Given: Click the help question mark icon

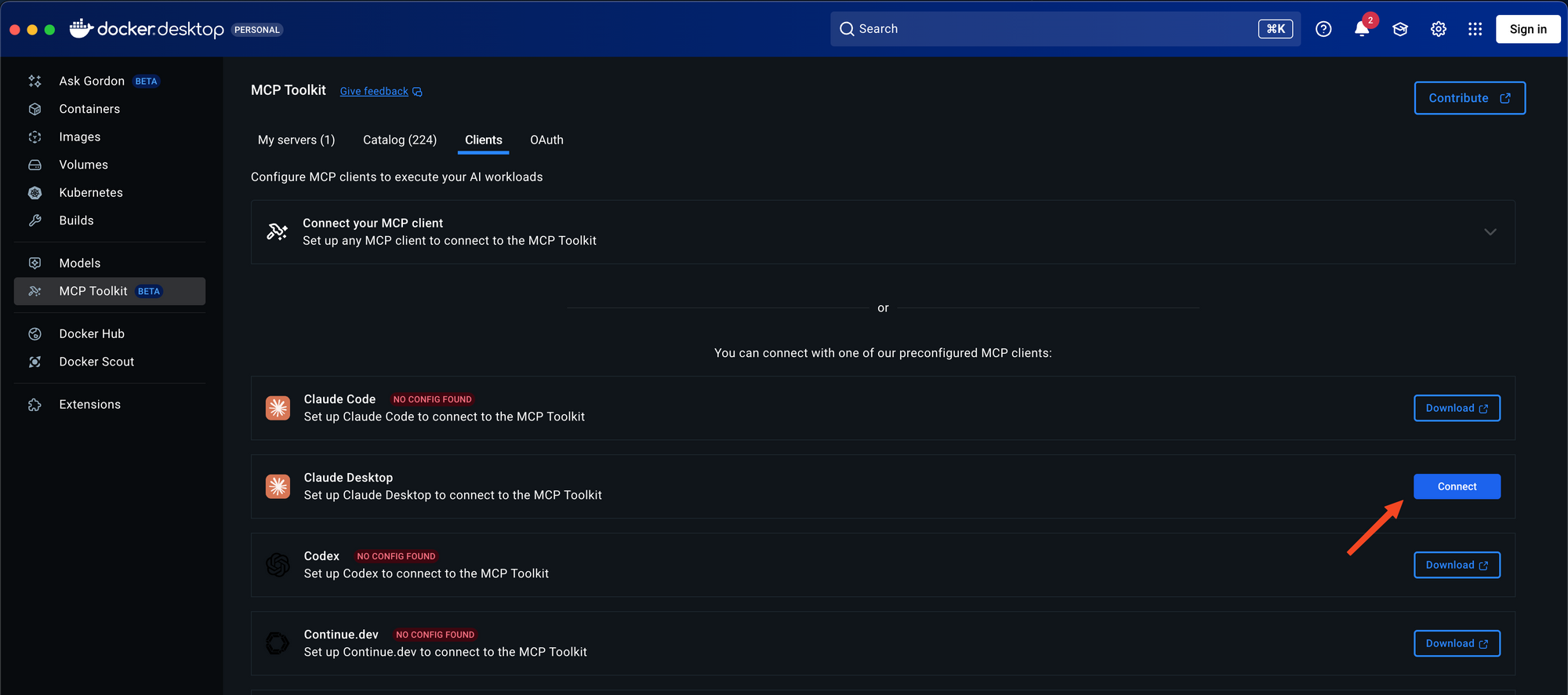Looking at the screenshot, I should (x=1323, y=29).
